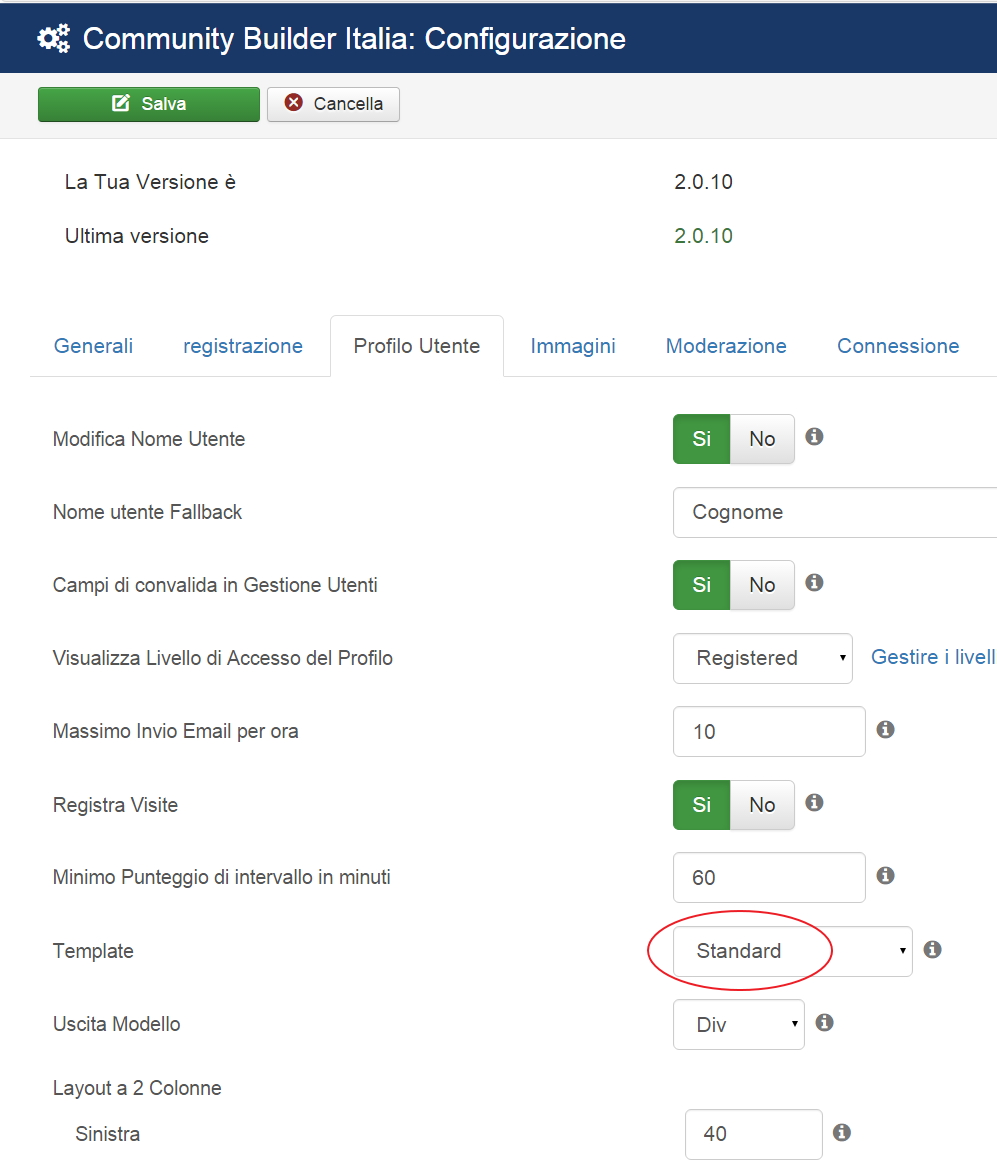Set Campi di convalida to Si
The height and width of the screenshot is (1175, 997).
coord(702,585)
